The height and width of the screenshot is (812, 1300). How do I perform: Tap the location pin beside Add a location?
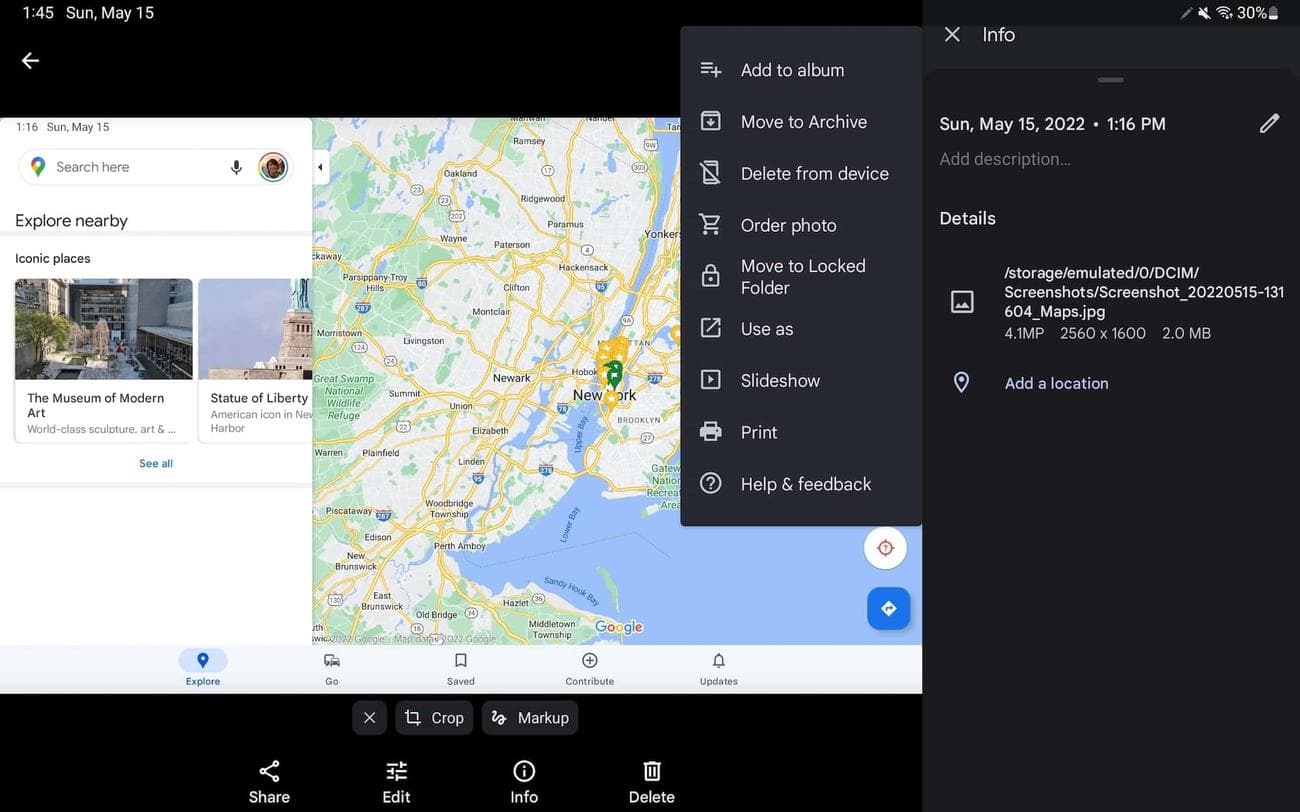960,382
